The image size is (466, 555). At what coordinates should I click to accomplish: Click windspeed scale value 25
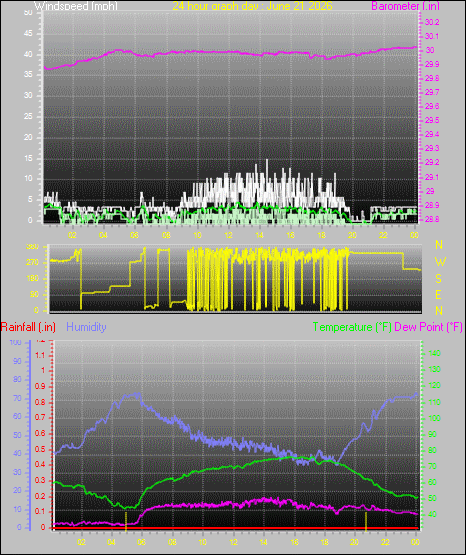pos(28,116)
